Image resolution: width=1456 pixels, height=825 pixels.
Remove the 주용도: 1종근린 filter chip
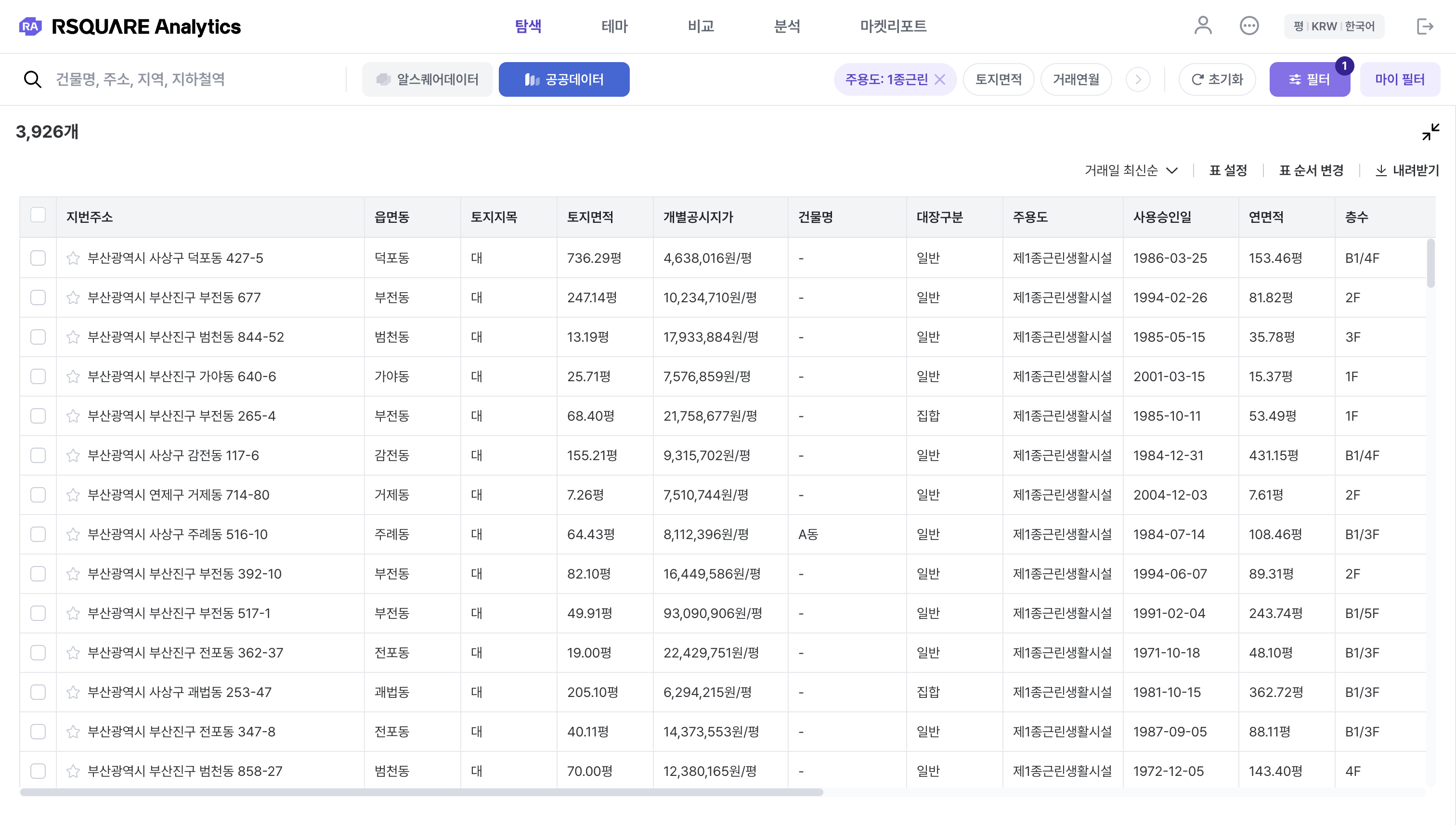[x=940, y=79]
